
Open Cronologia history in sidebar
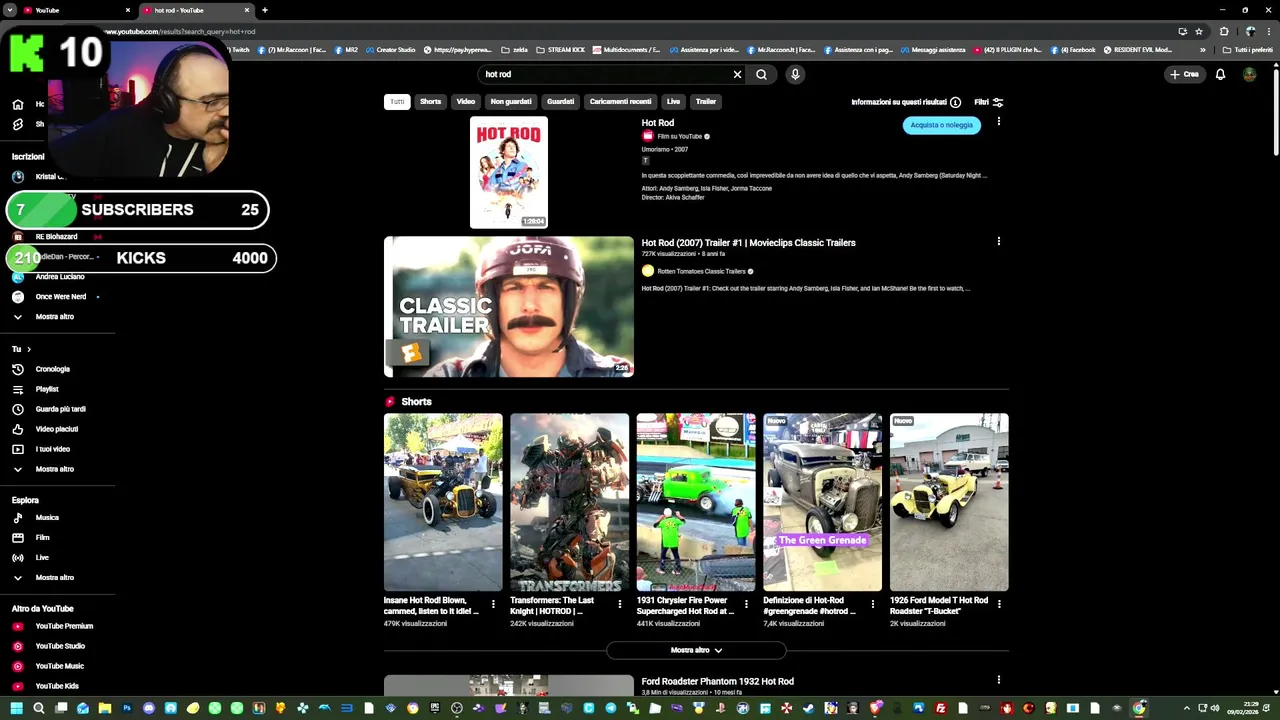pyautogui.click(x=55, y=369)
